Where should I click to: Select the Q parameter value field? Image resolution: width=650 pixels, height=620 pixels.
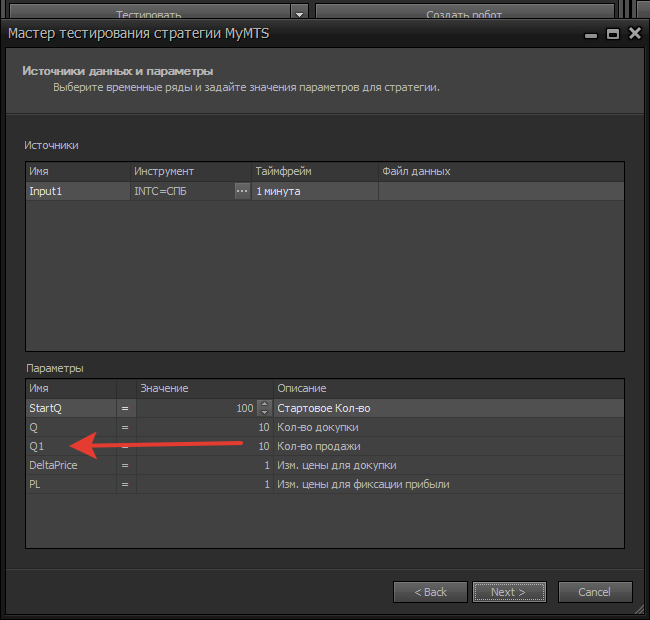pos(204,427)
